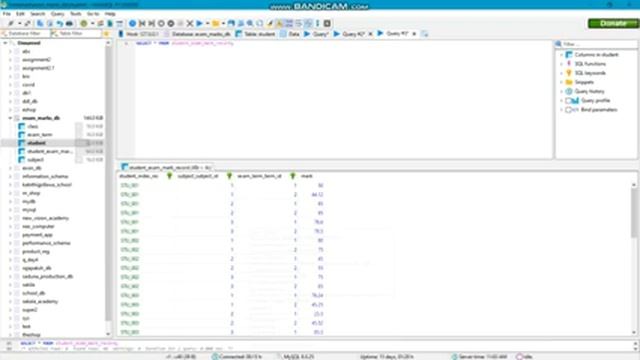Screen dimensions: 640x360
Task: Click the X cancel editing toolbar icon
Action: [x=190, y=24]
